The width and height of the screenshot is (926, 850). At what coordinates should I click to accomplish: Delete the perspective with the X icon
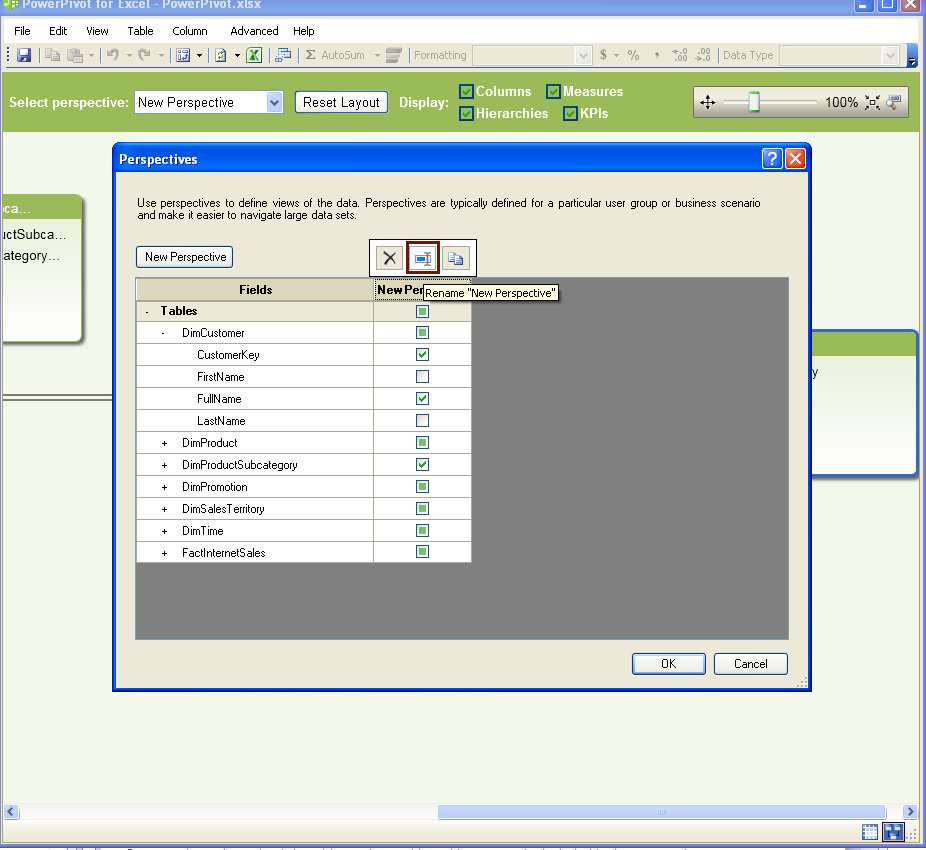(x=390, y=258)
